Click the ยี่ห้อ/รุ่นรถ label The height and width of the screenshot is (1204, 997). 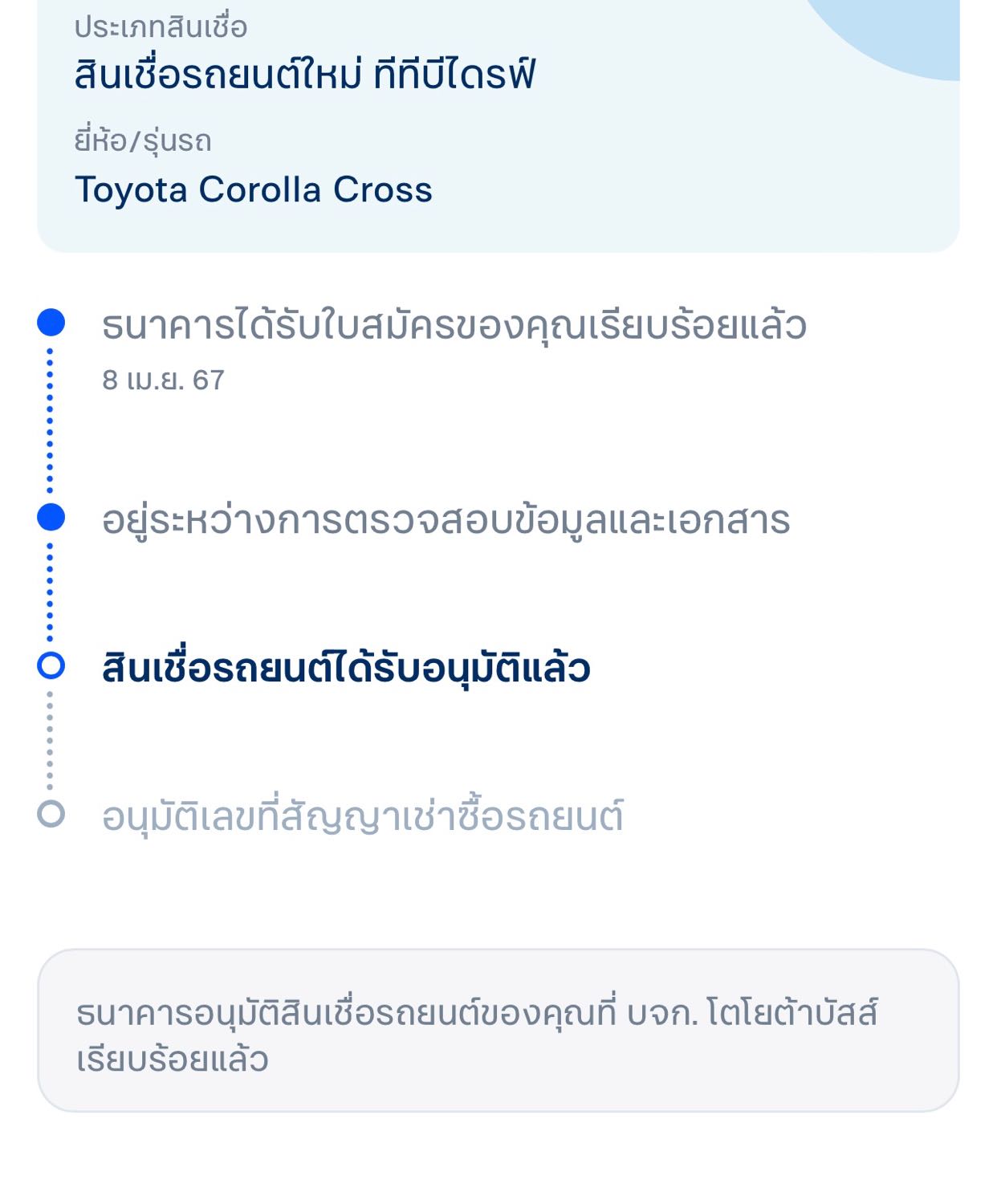[143, 140]
